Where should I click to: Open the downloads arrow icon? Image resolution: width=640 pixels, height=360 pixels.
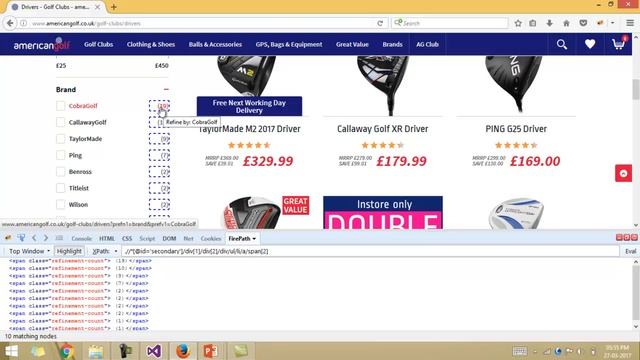(x=549, y=23)
